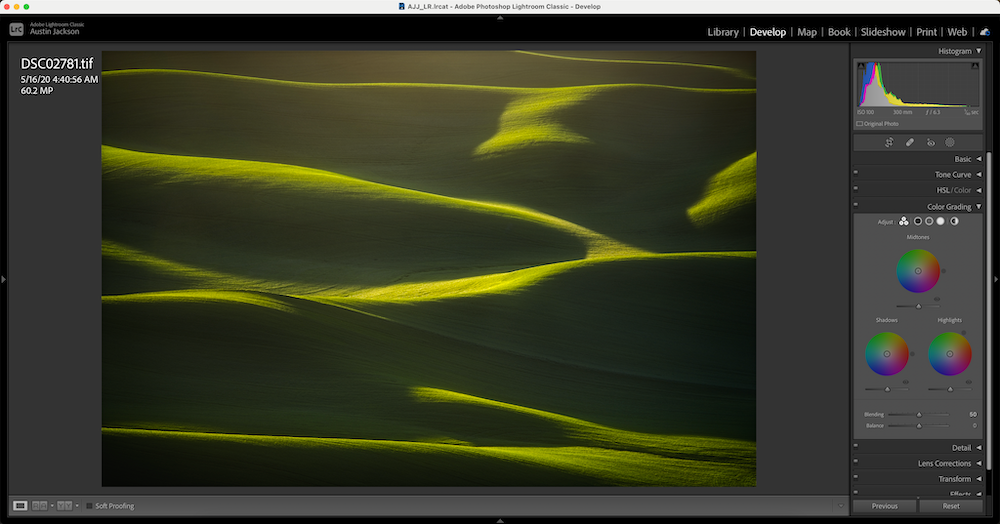This screenshot has width=1000, height=524.
Task: Select the Red Eye Correction tool
Action: [930, 143]
